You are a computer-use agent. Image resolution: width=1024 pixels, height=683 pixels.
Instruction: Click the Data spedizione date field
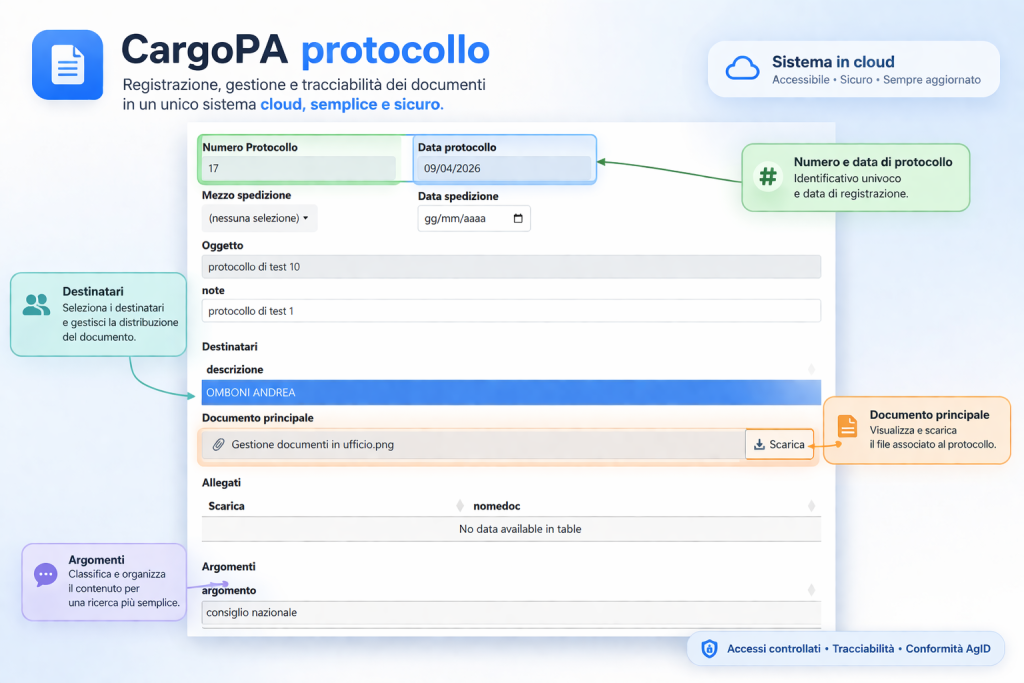point(473,218)
